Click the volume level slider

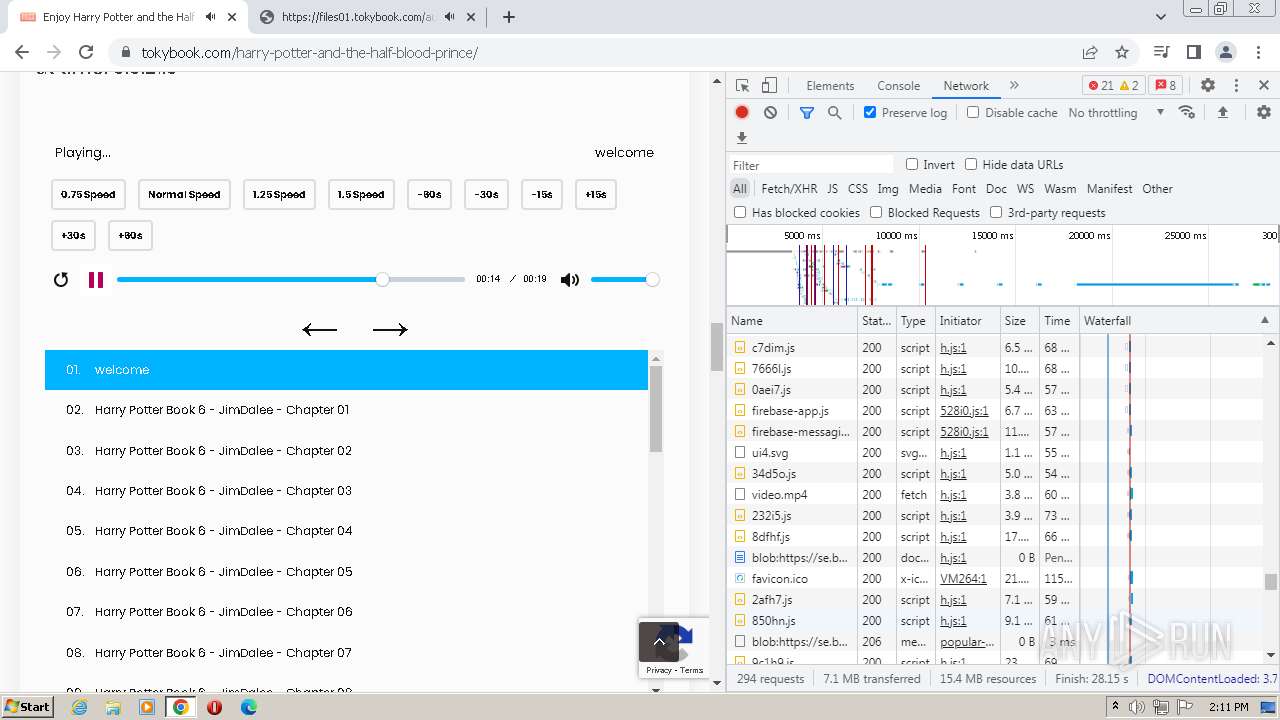tap(625, 280)
